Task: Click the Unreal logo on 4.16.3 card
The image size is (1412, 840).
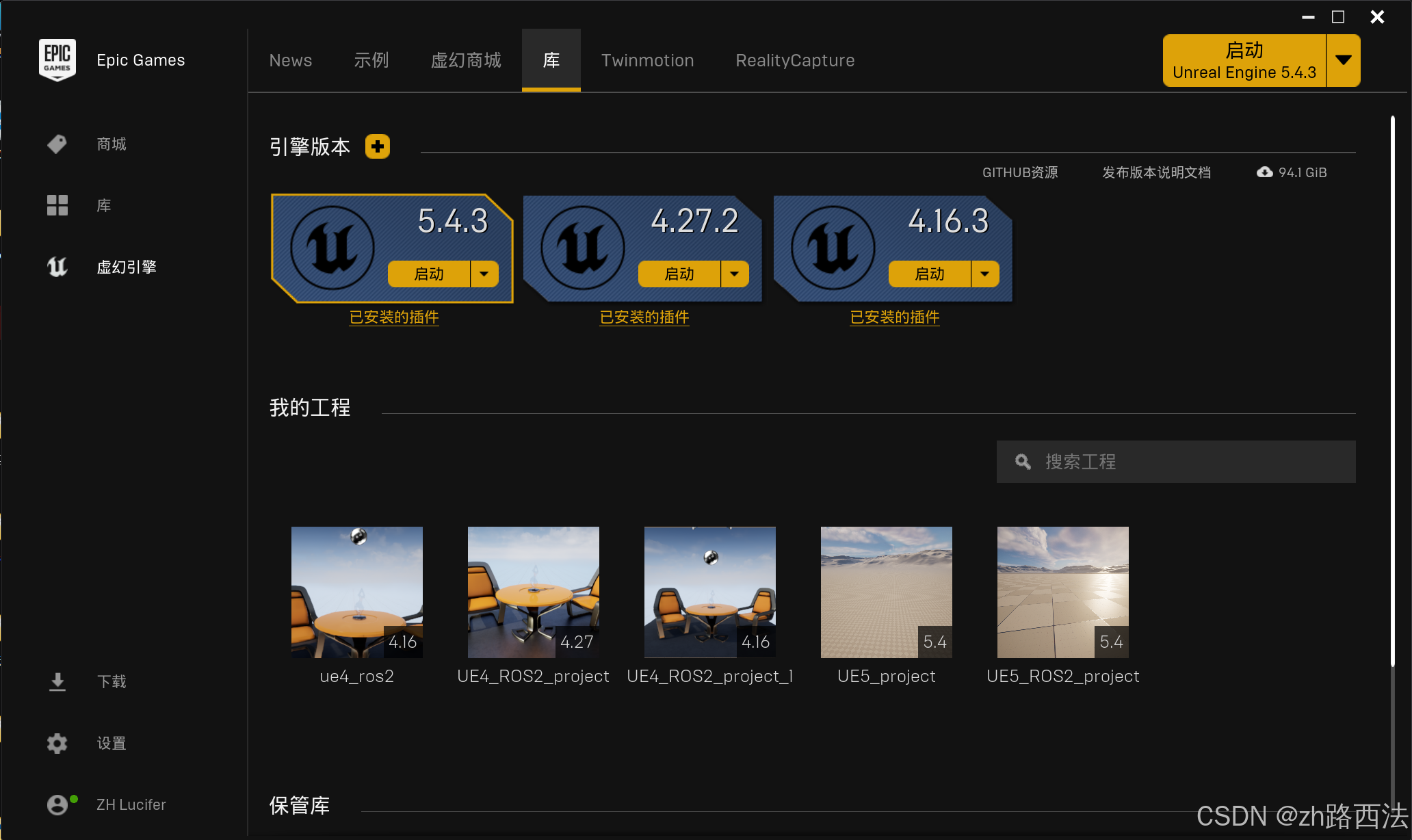Action: (x=833, y=248)
